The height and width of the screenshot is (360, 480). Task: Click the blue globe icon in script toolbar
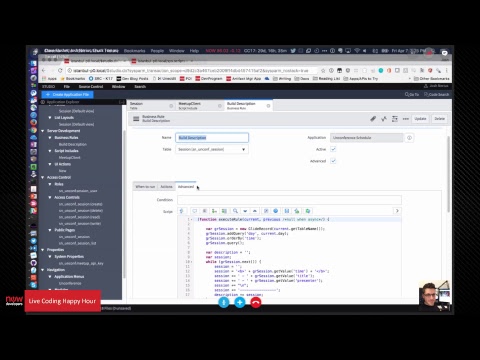(x=276, y=211)
